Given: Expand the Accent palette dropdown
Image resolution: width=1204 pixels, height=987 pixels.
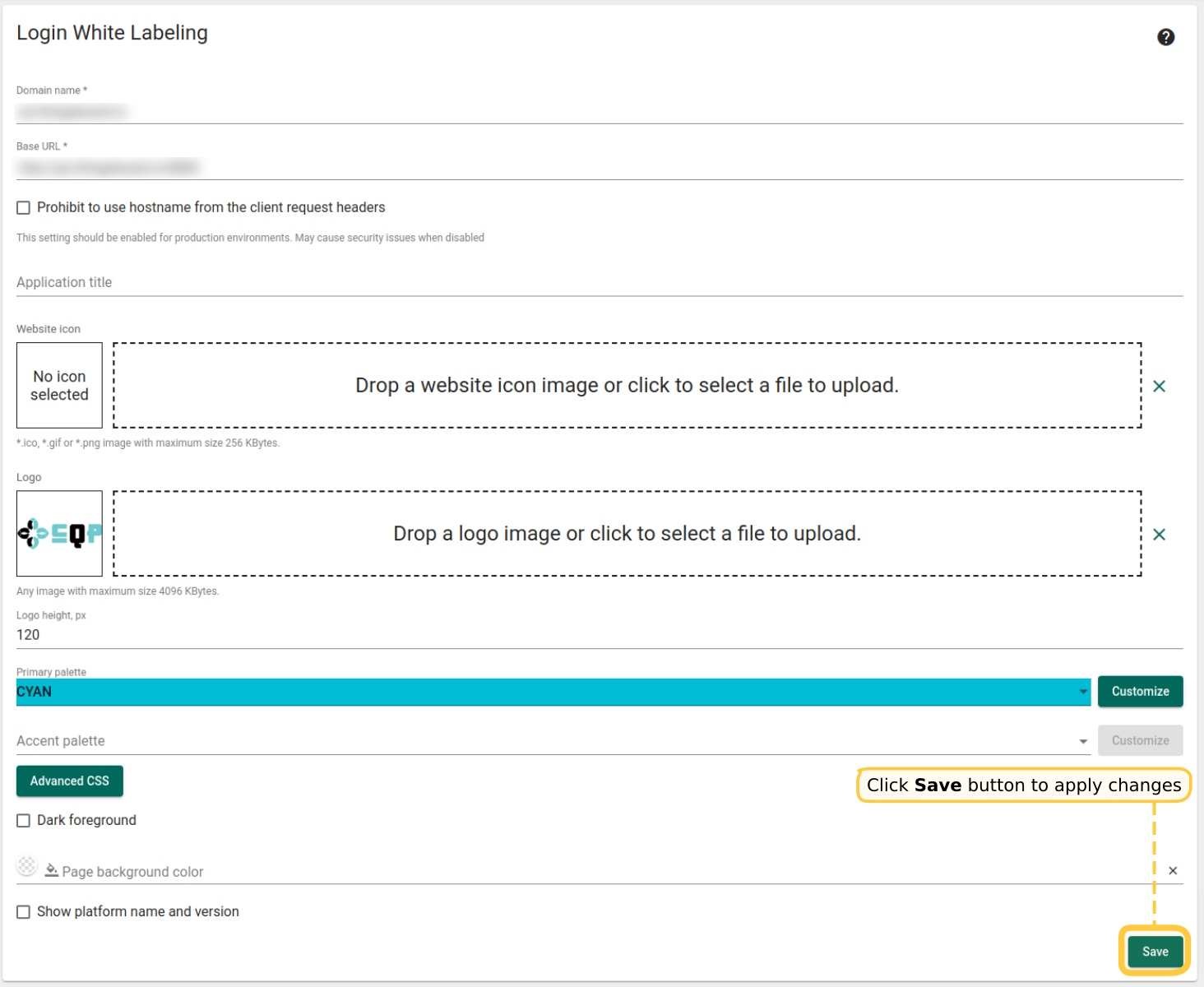Looking at the screenshot, I should [553, 741].
